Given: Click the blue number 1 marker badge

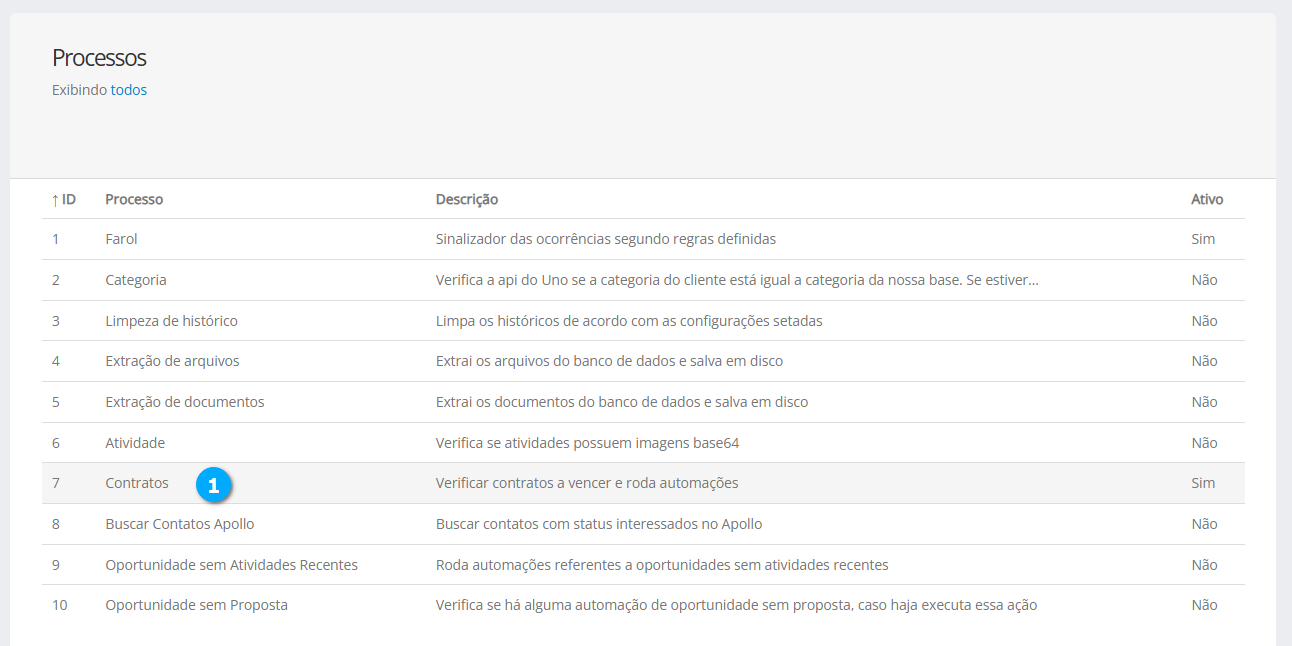Looking at the screenshot, I should coord(214,485).
